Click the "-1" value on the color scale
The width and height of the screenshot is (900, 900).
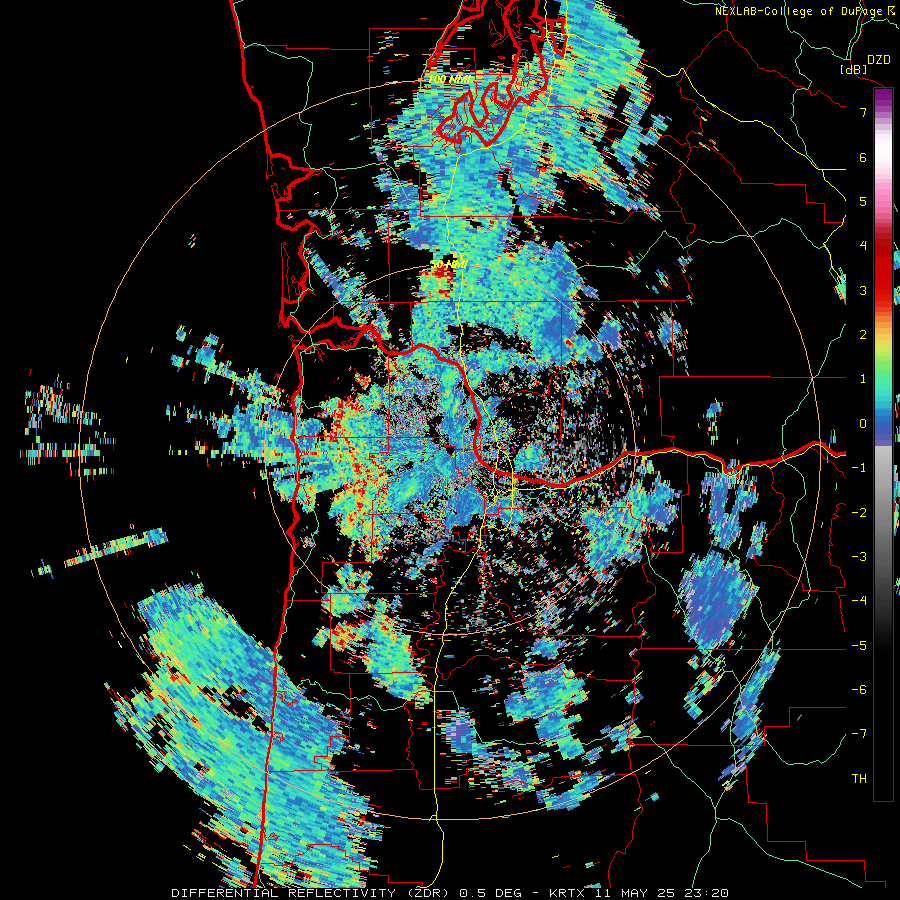pos(859,468)
